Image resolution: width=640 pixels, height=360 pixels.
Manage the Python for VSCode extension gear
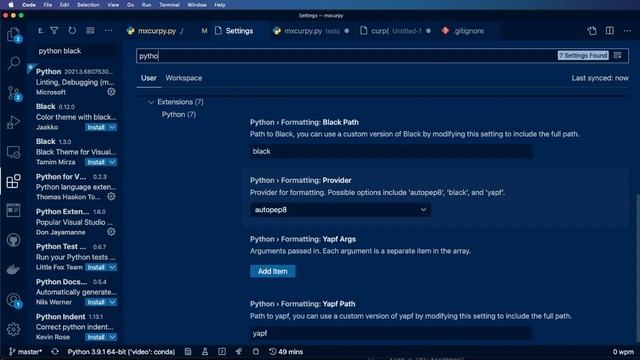pos(111,196)
